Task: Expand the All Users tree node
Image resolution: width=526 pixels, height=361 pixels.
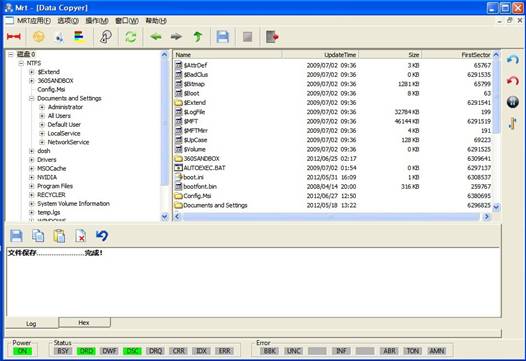Action: pos(42,116)
